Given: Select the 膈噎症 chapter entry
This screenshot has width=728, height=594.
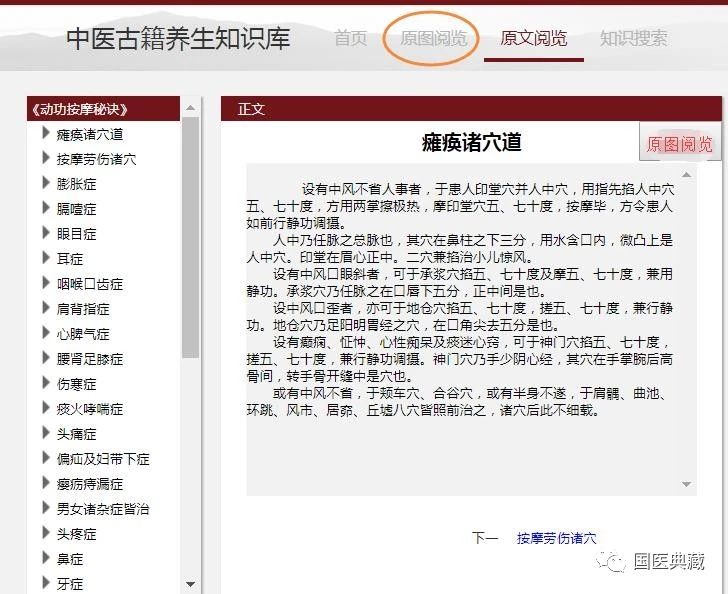Looking at the screenshot, I should [76, 209].
